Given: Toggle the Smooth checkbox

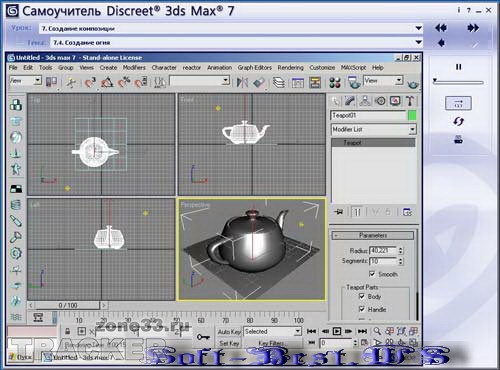Looking at the screenshot, I should [372, 274].
